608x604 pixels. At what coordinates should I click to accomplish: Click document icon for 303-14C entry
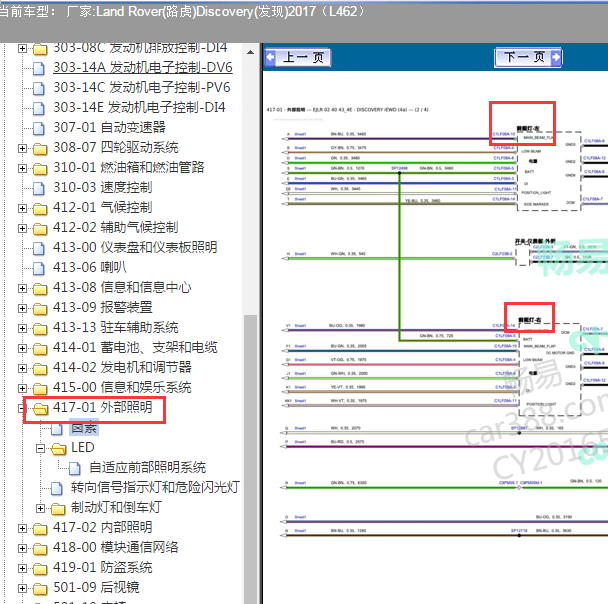pyautogui.click(x=39, y=88)
